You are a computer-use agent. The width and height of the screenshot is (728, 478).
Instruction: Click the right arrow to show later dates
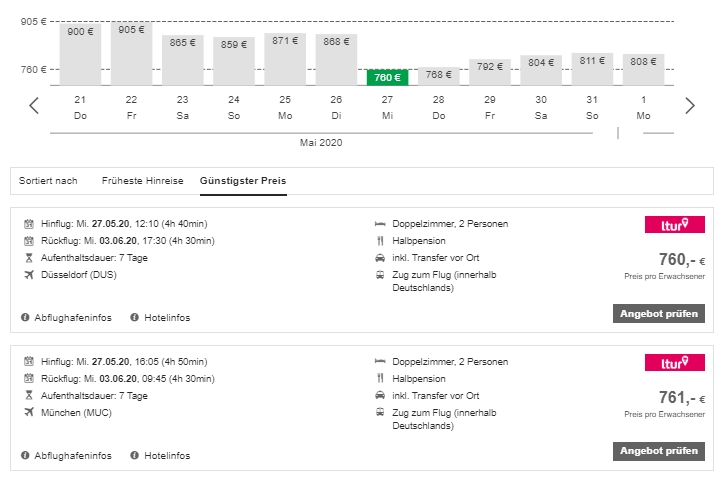tap(689, 106)
